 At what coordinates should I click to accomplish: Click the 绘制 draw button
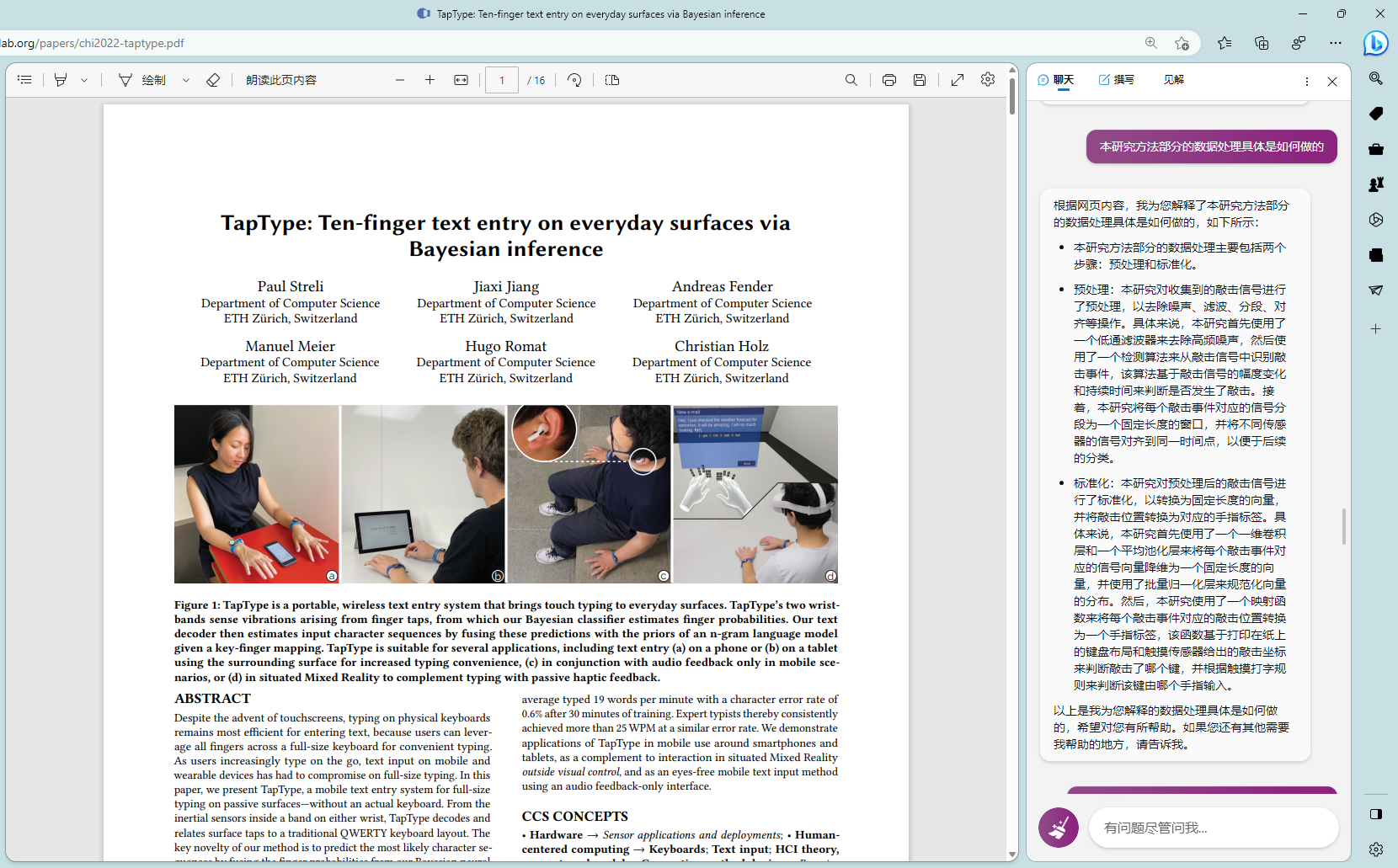click(143, 80)
